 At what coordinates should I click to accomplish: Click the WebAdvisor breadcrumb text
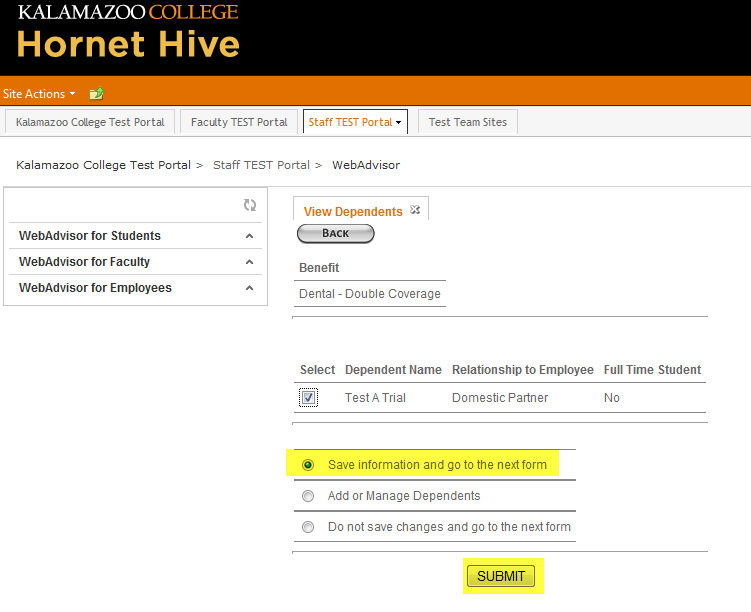[366, 165]
